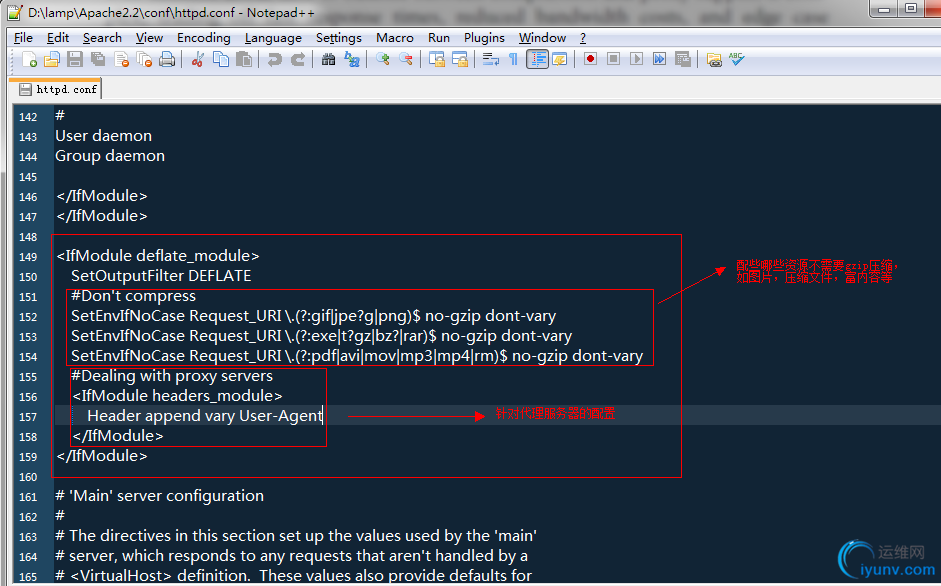Open Find with the binoculars icon
Viewport: 941px width, 586px height.
coord(328,59)
